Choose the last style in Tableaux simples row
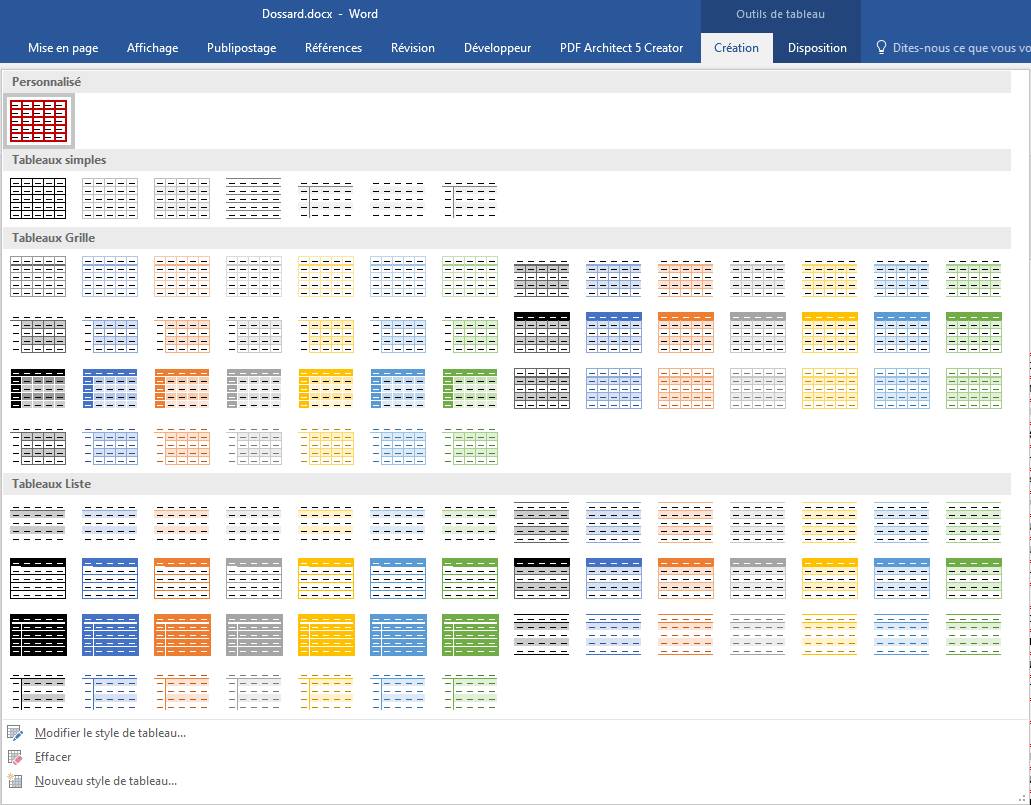 point(470,198)
